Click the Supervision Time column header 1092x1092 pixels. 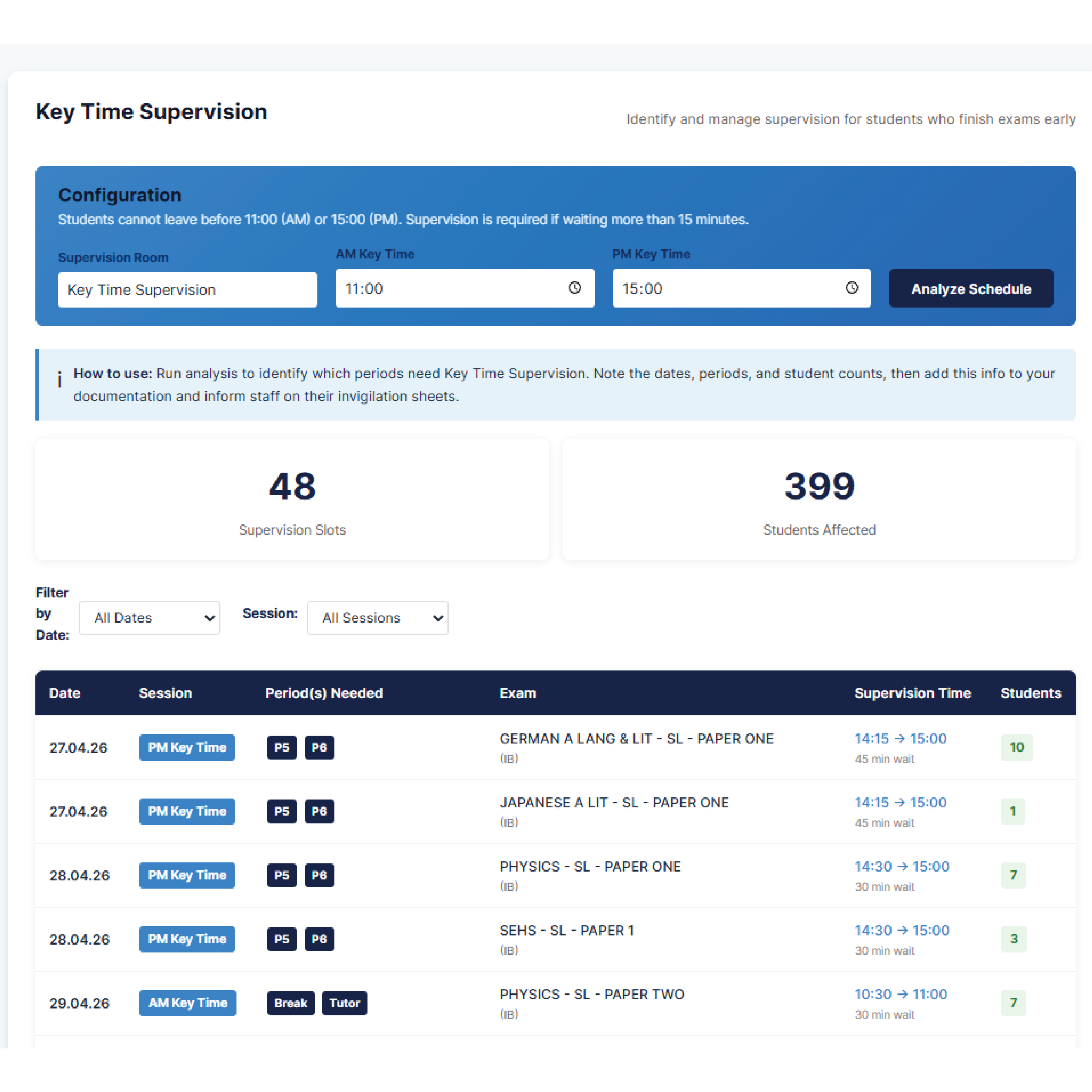point(913,693)
